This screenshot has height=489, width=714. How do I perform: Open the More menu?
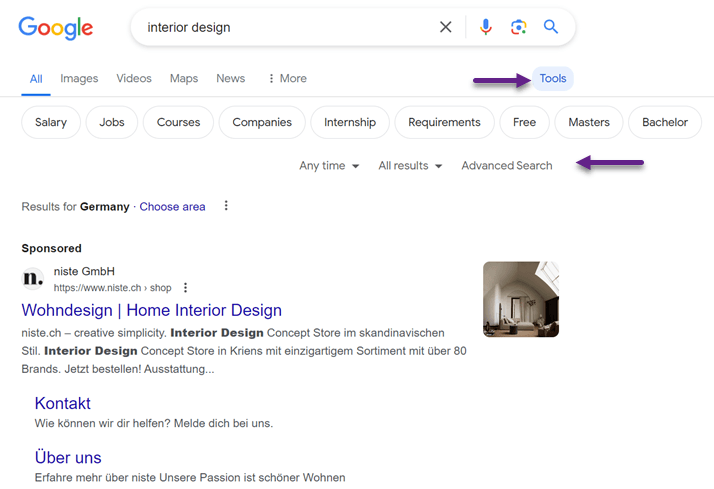[287, 78]
